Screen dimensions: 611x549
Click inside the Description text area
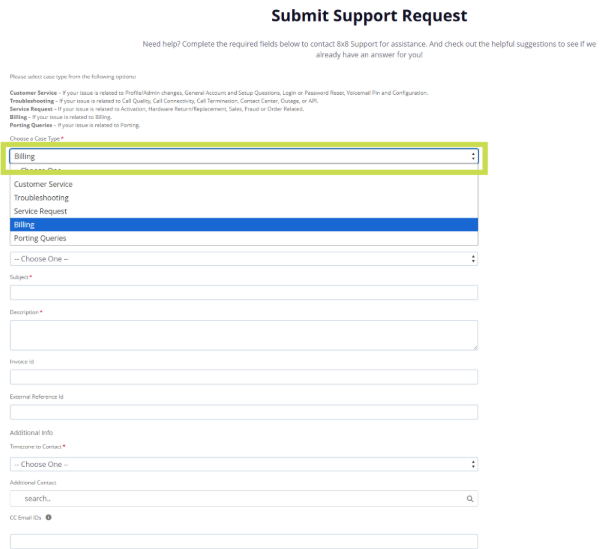(x=243, y=334)
